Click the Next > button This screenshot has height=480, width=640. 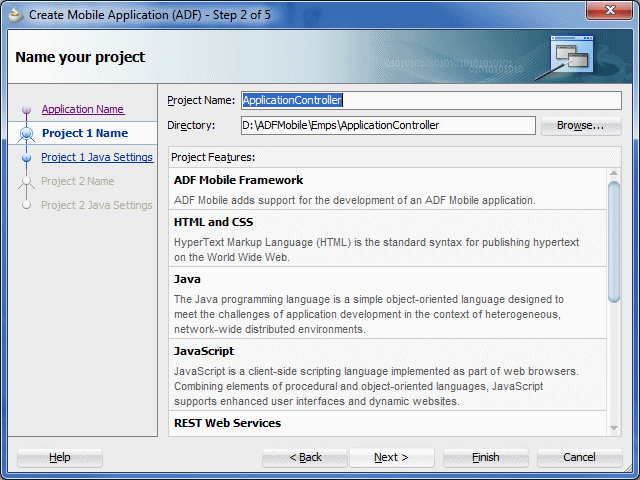(391, 458)
